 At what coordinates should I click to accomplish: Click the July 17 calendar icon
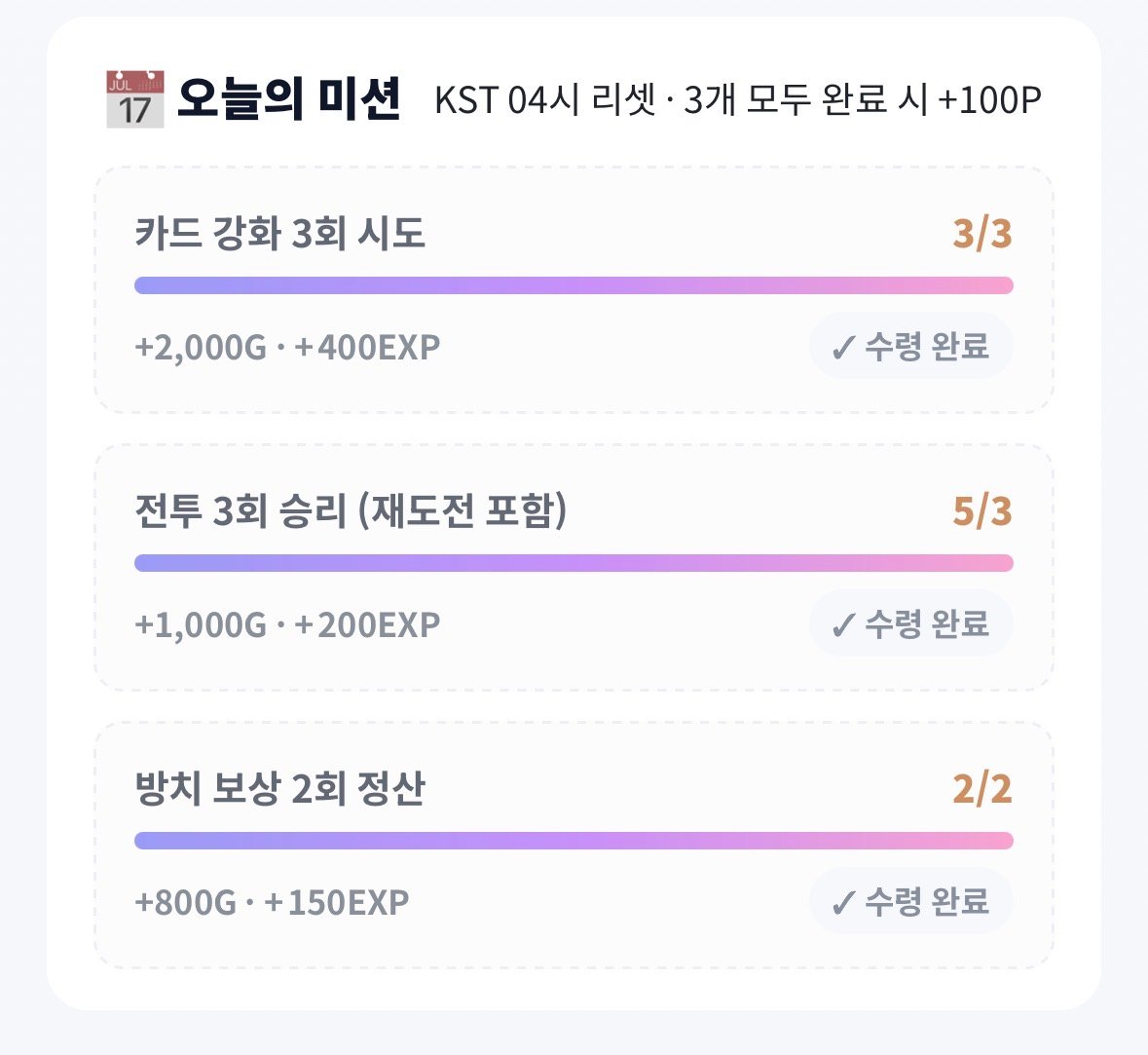click(x=134, y=99)
